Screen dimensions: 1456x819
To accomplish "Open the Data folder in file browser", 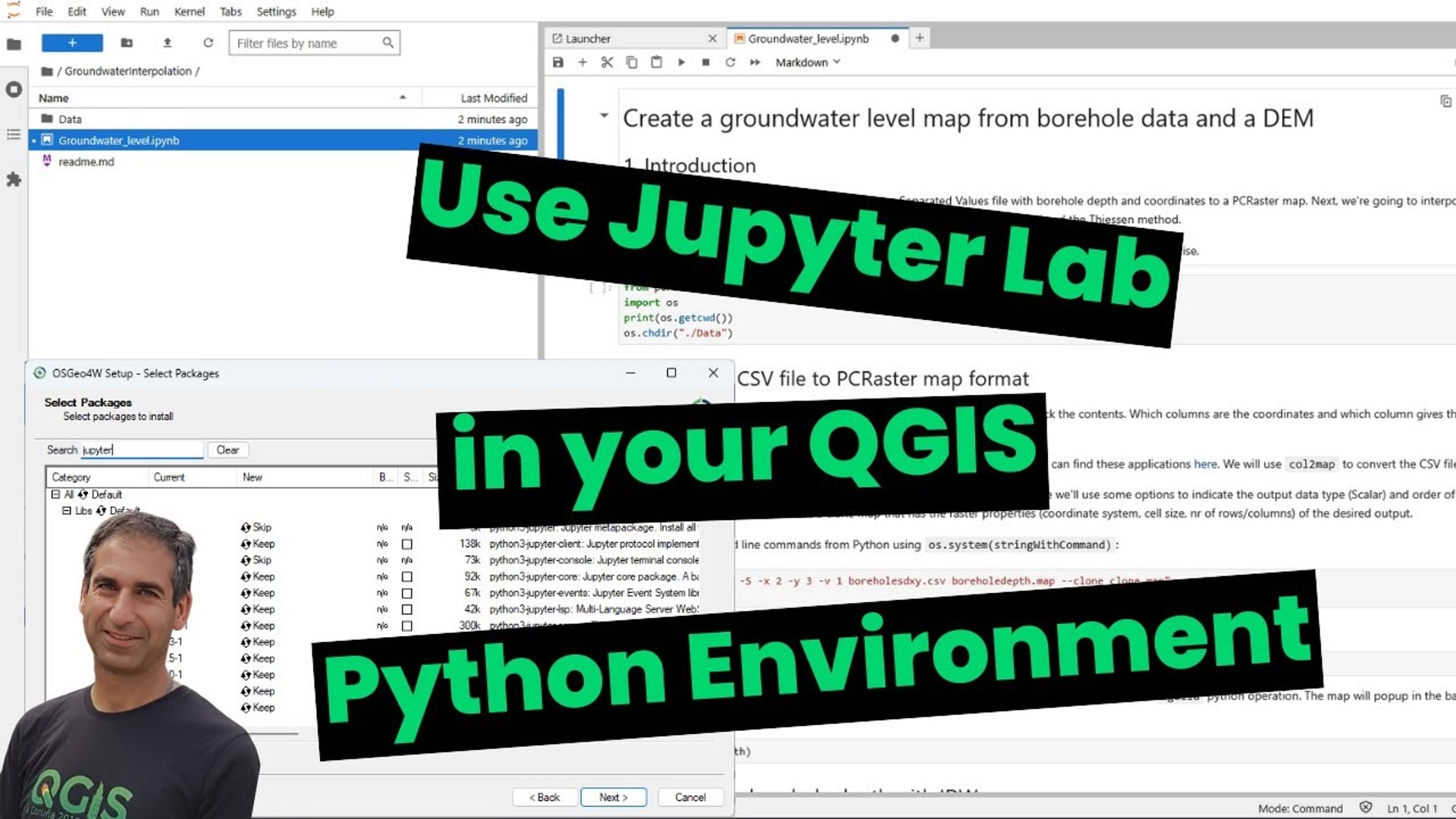I will pos(283,119).
